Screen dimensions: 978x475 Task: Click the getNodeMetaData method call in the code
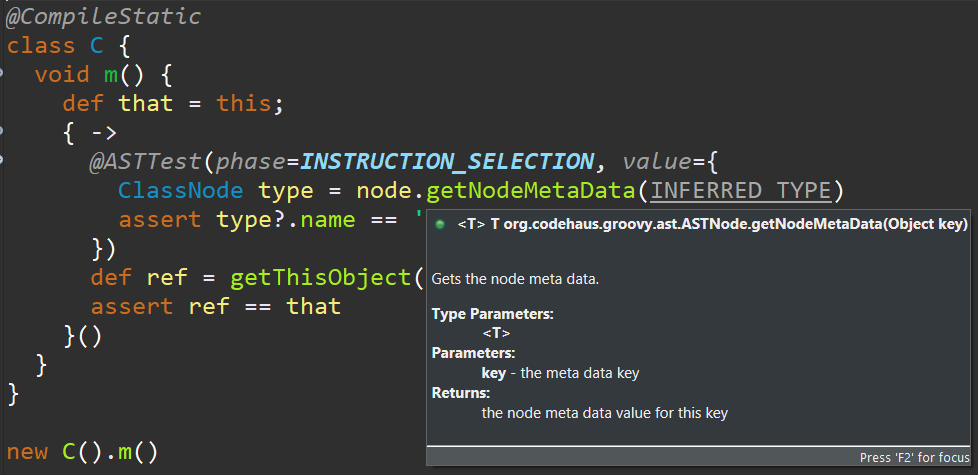(532, 190)
